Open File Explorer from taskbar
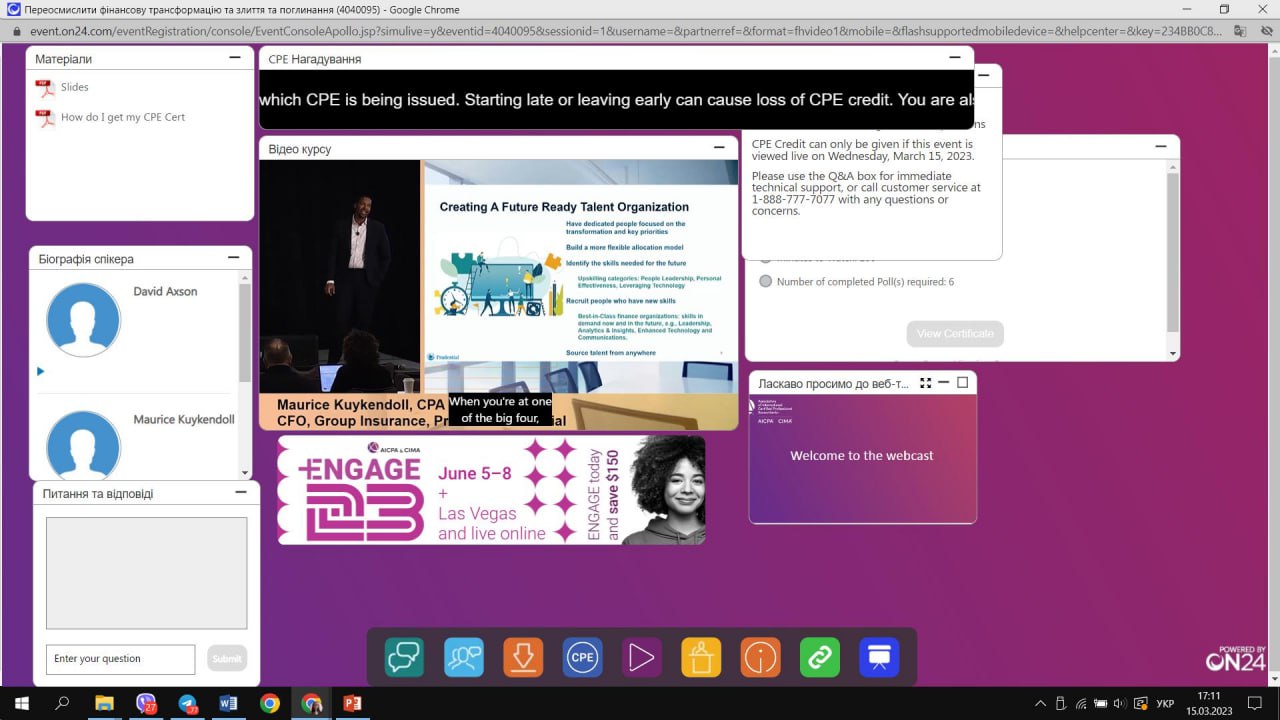Viewport: 1280px width, 720px height. [x=104, y=703]
